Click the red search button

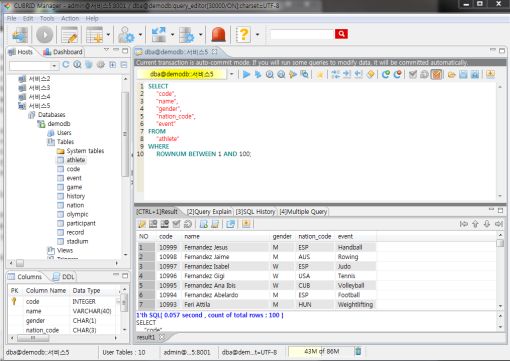[x=341, y=34]
